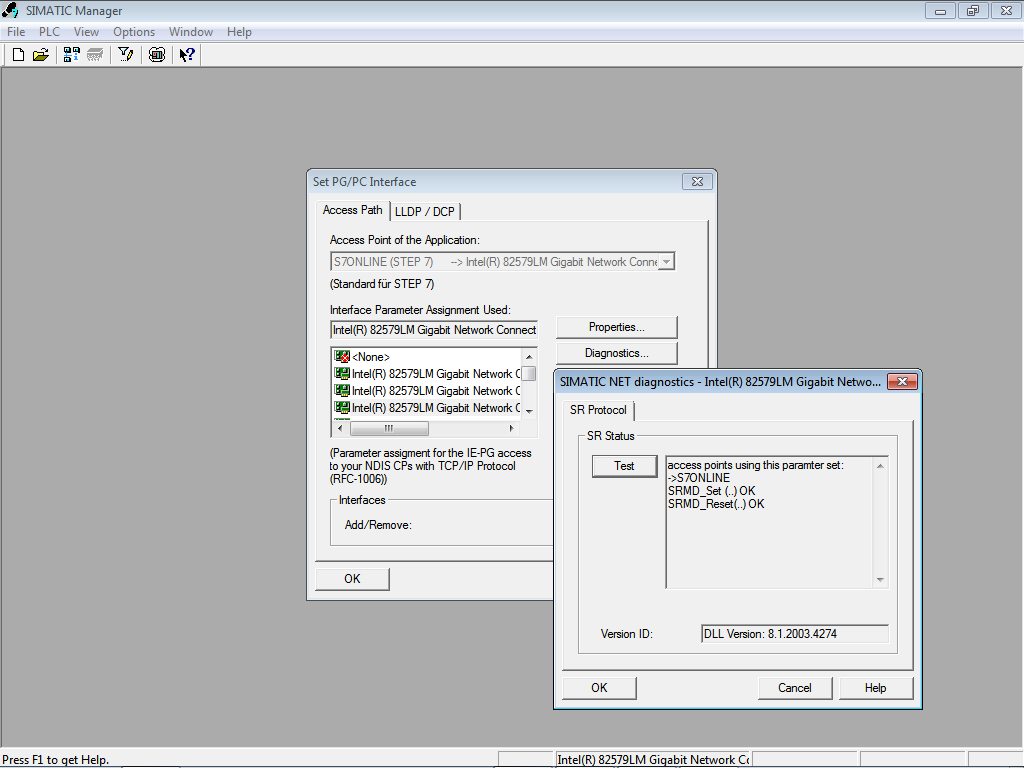This screenshot has width=1024, height=768.
Task: Click the SR Status output scroll up arrow
Action: pos(880,466)
